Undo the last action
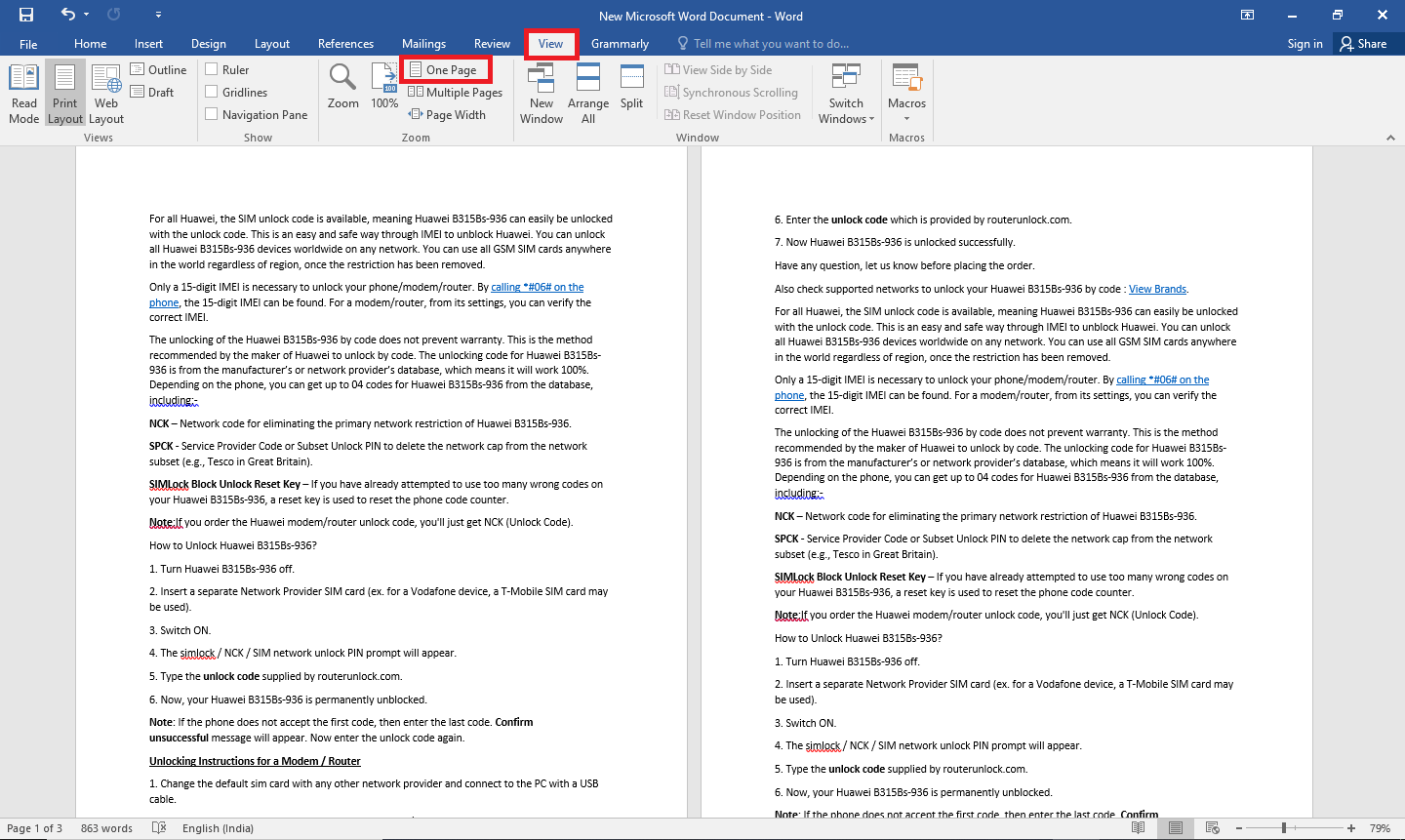Screen dimensions: 1405x840 [67, 15]
